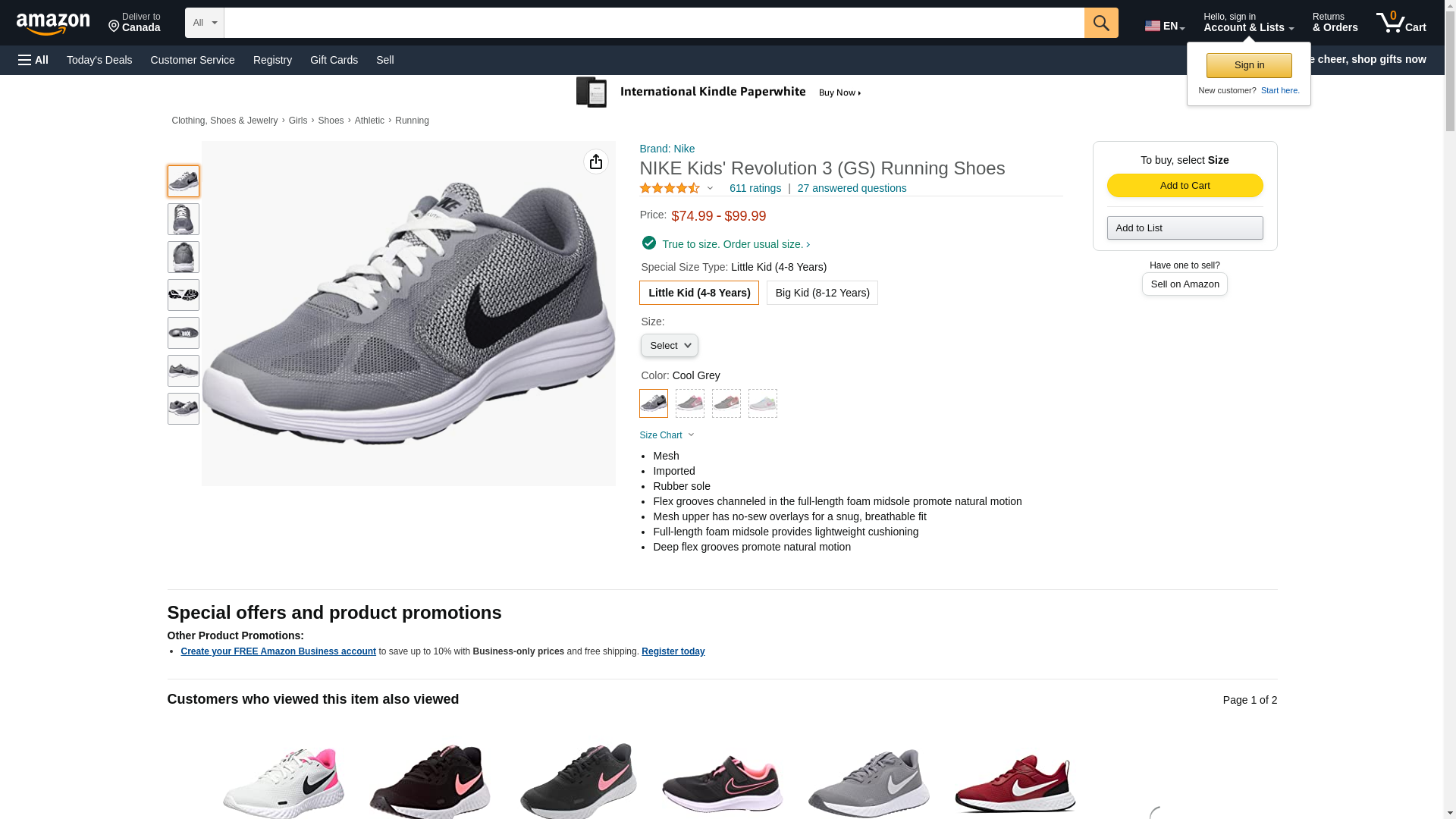The height and width of the screenshot is (819, 1456).
Task: Focus the Amazon search input field
Action: [x=654, y=23]
